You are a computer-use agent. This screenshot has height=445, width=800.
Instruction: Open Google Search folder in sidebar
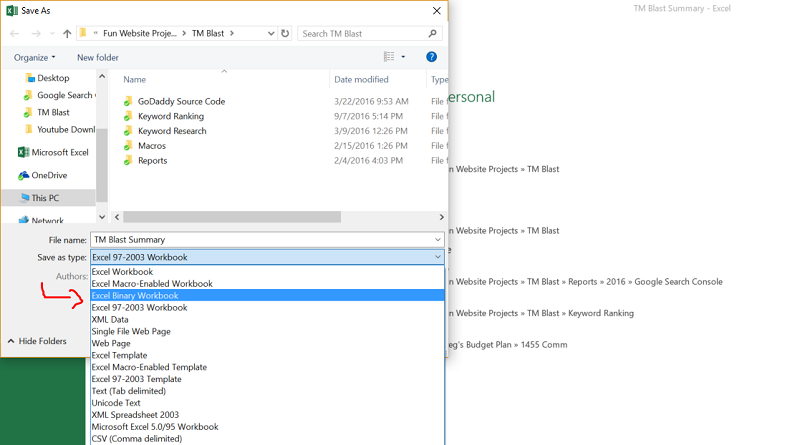click(x=59, y=95)
